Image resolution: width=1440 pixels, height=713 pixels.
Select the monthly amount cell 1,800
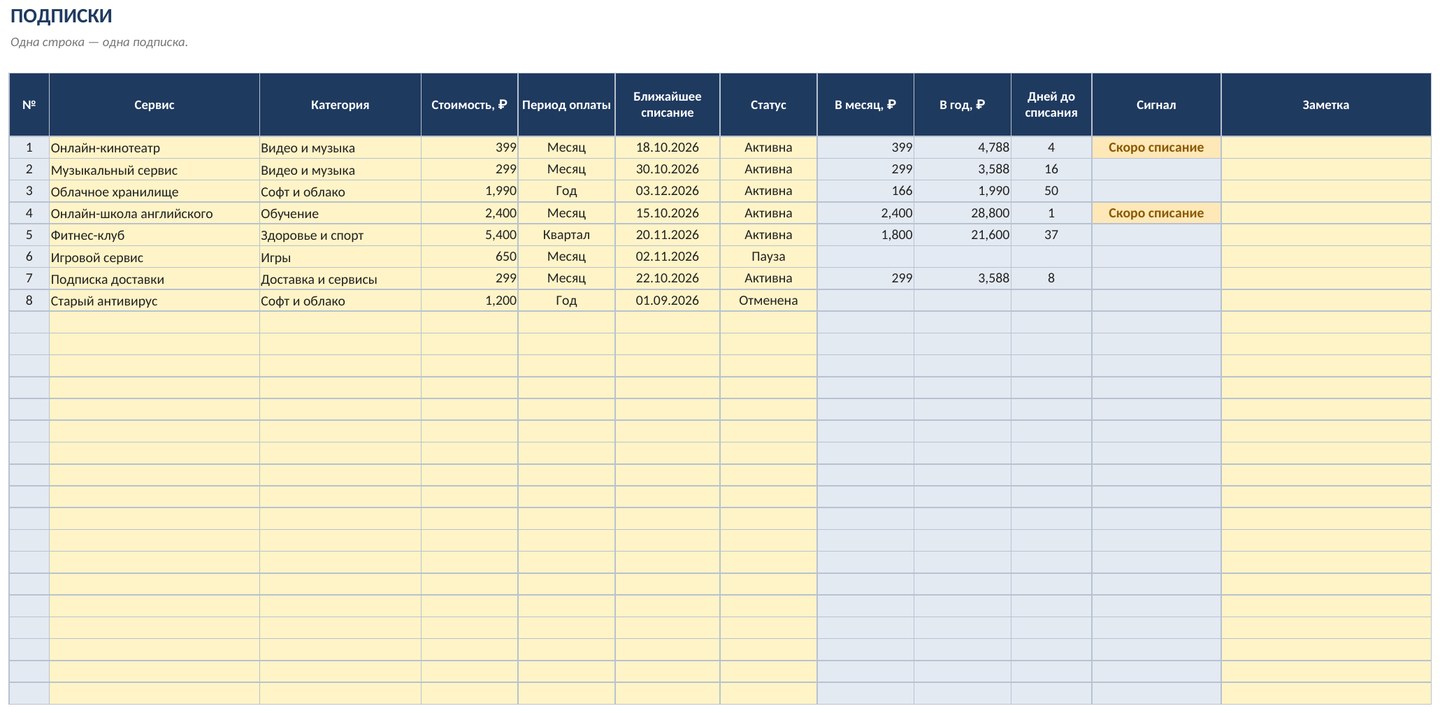coord(865,235)
